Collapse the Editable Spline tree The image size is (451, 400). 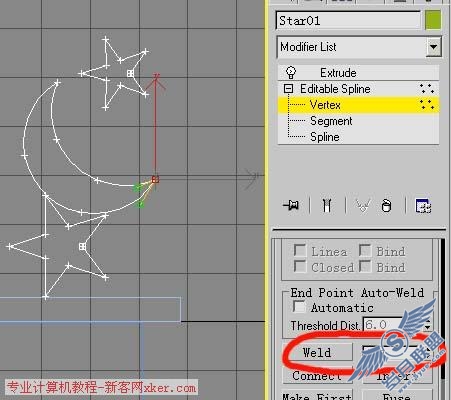pos(288,89)
